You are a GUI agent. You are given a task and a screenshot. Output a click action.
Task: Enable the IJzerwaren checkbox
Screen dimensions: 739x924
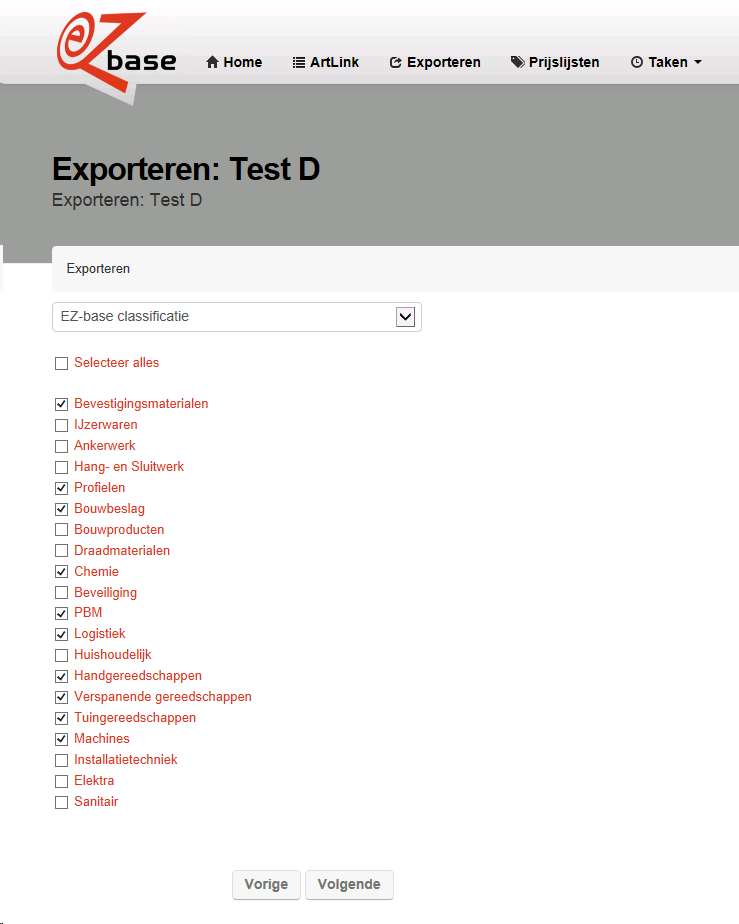click(x=61, y=425)
